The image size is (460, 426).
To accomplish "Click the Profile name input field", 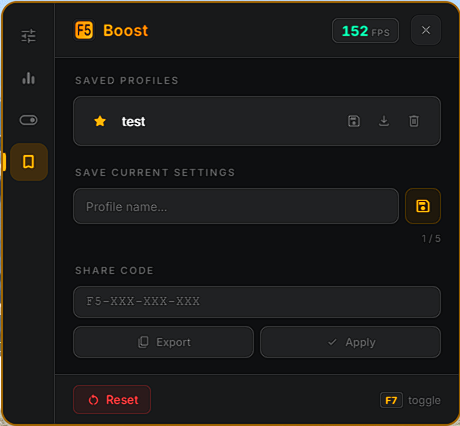I will 236,206.
